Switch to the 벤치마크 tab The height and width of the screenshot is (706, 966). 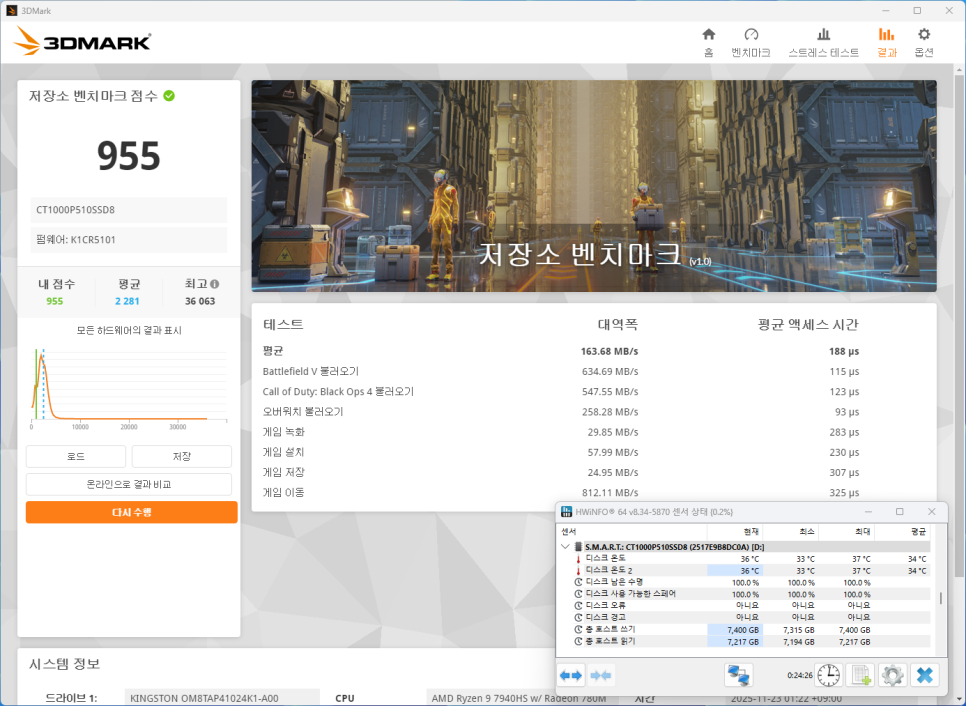pyautogui.click(x=751, y=41)
